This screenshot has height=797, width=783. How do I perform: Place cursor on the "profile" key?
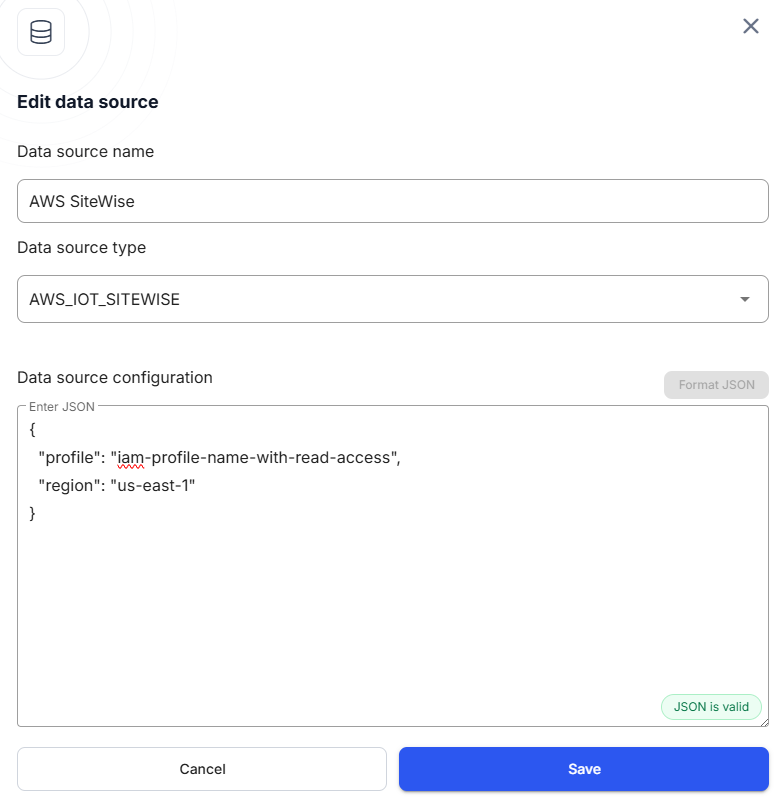click(x=71, y=458)
